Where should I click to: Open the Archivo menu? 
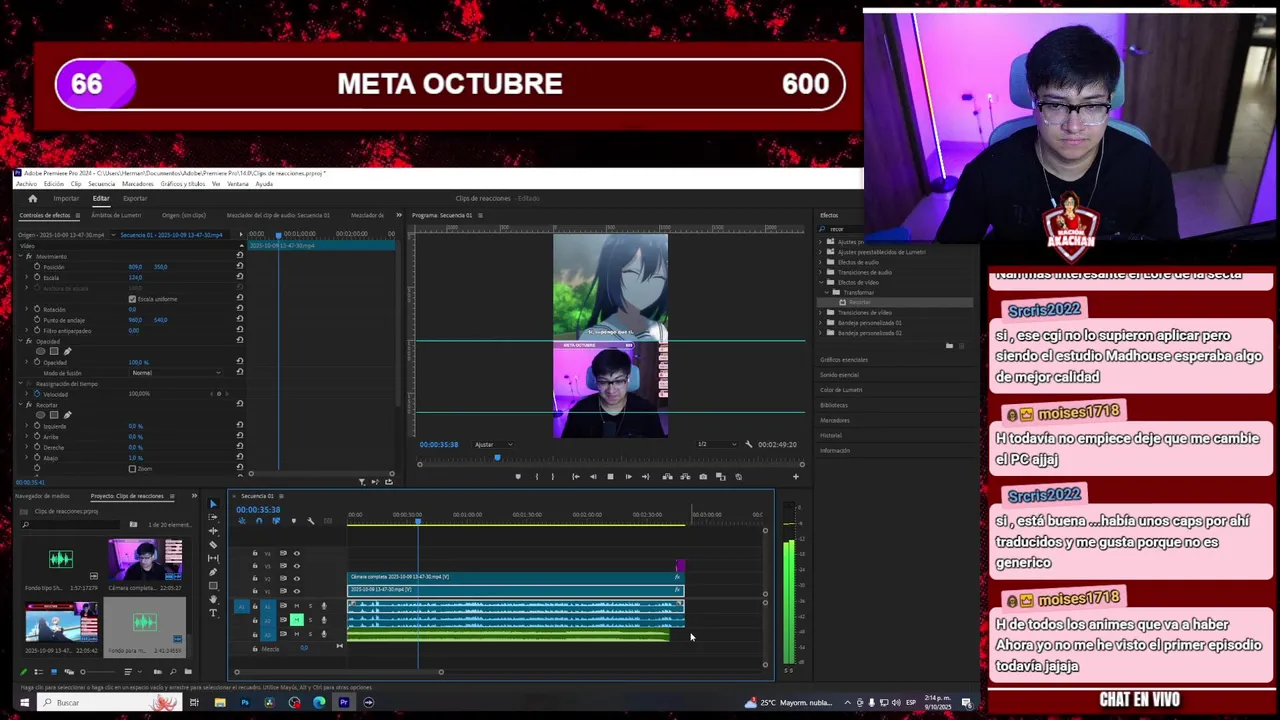tap(26, 184)
